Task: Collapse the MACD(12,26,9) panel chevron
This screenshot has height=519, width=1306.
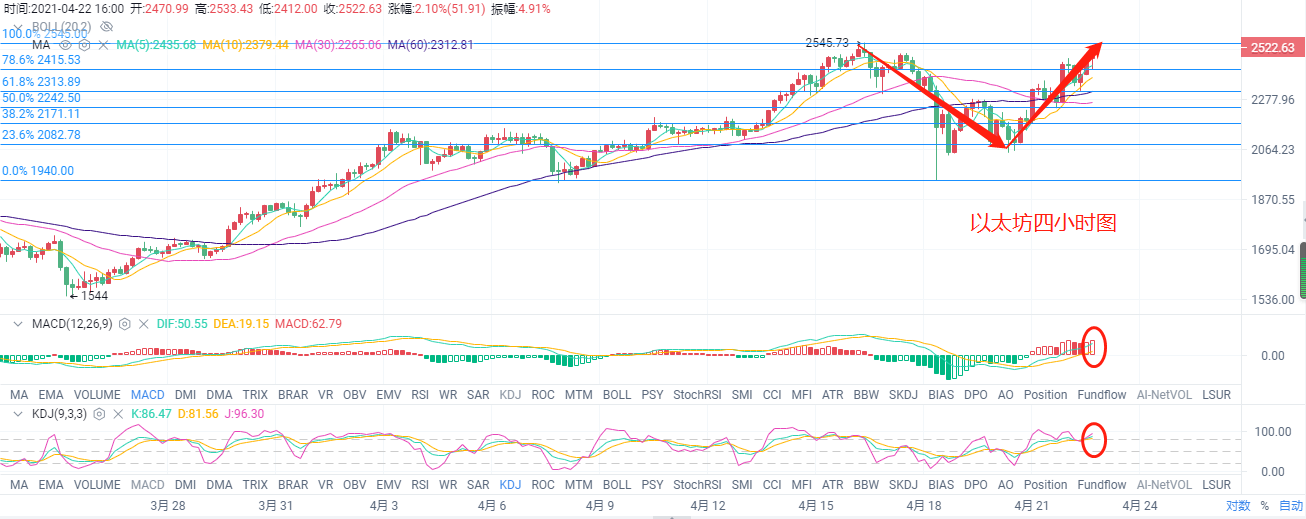Action: [17, 324]
